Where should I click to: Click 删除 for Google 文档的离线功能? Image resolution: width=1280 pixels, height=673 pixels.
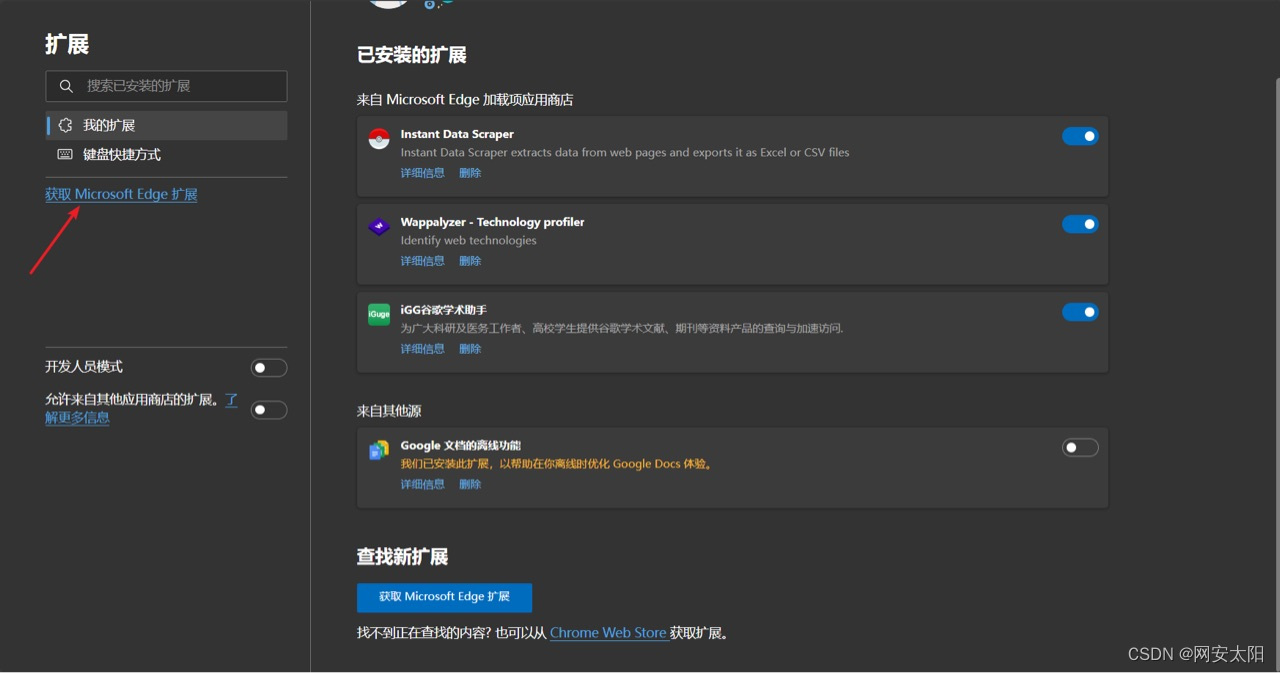(470, 484)
